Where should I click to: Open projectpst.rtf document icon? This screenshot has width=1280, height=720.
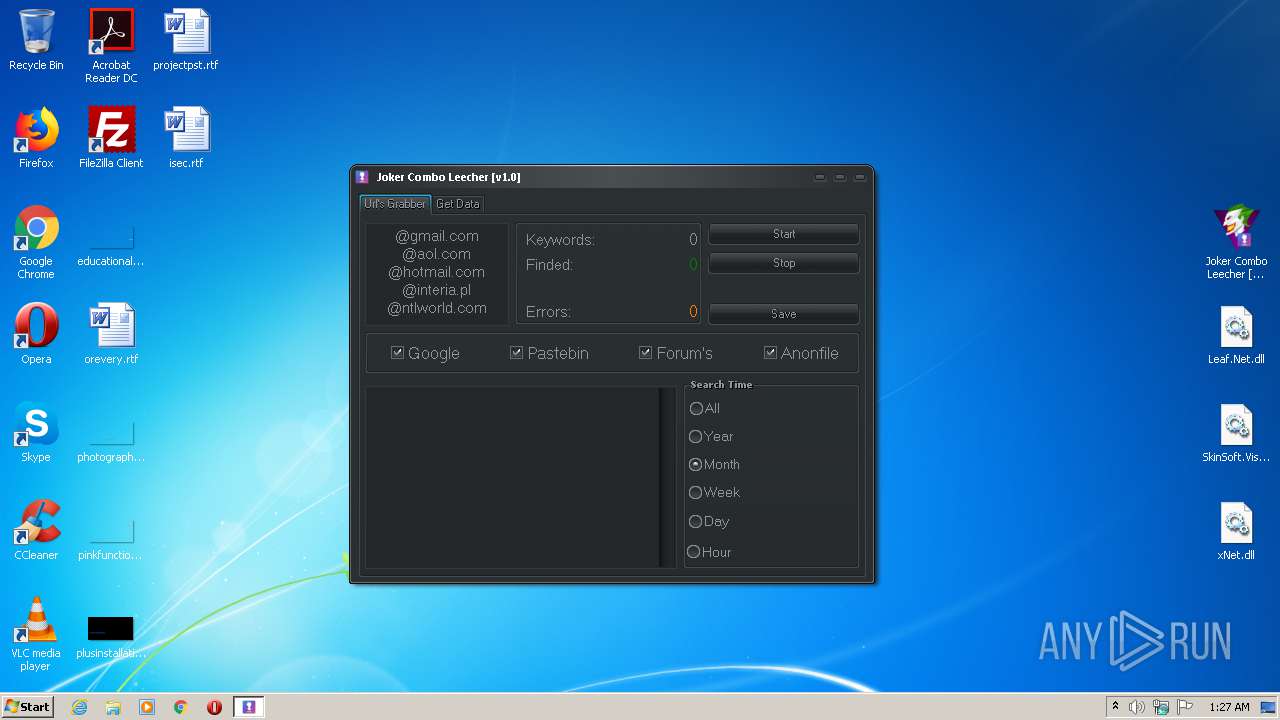coord(186,41)
